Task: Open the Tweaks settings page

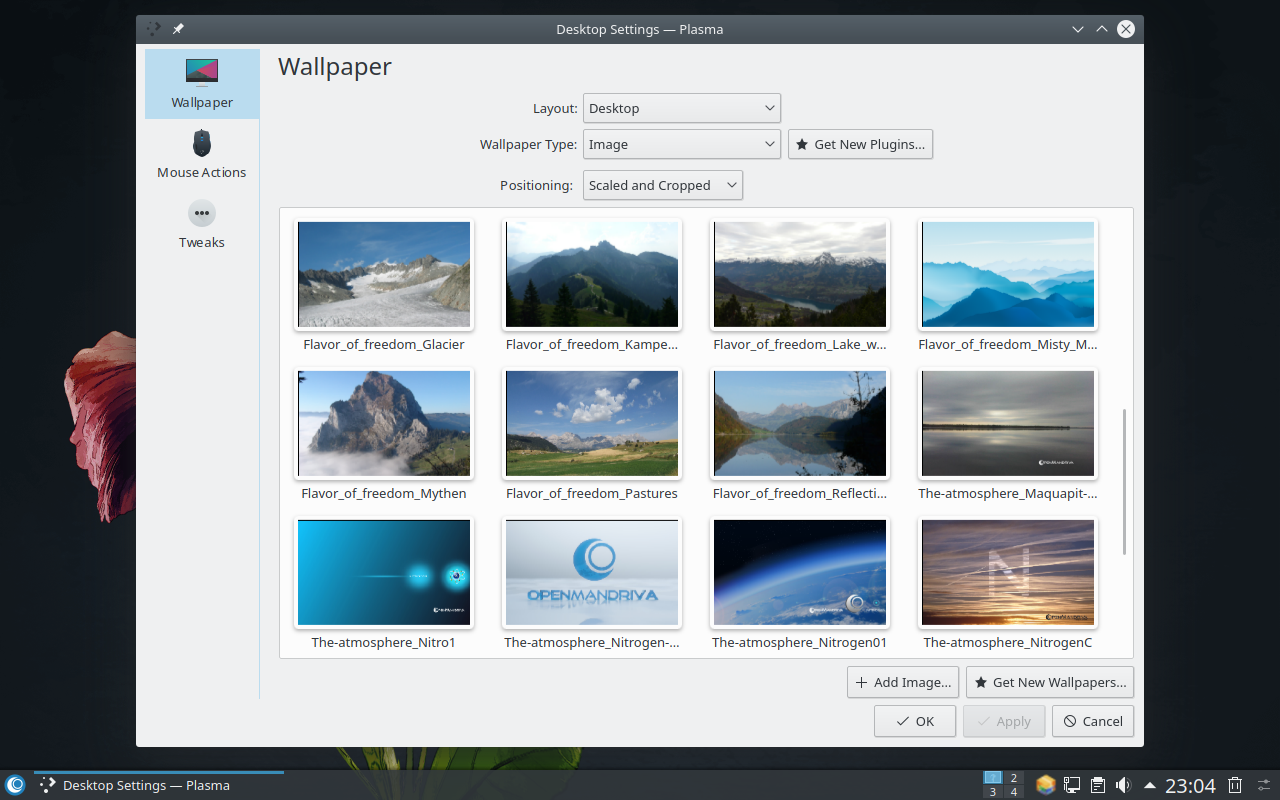Action: pyautogui.click(x=201, y=224)
